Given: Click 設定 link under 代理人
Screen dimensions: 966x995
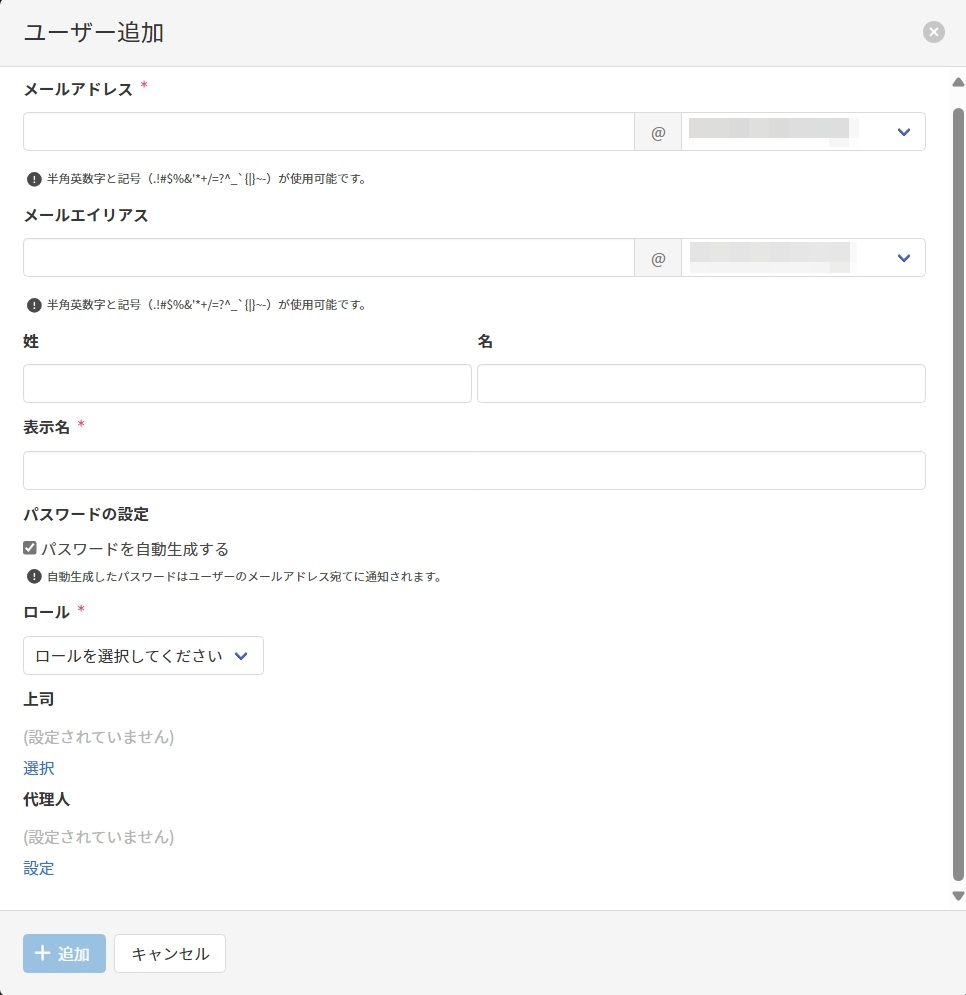Looking at the screenshot, I should [x=39, y=868].
